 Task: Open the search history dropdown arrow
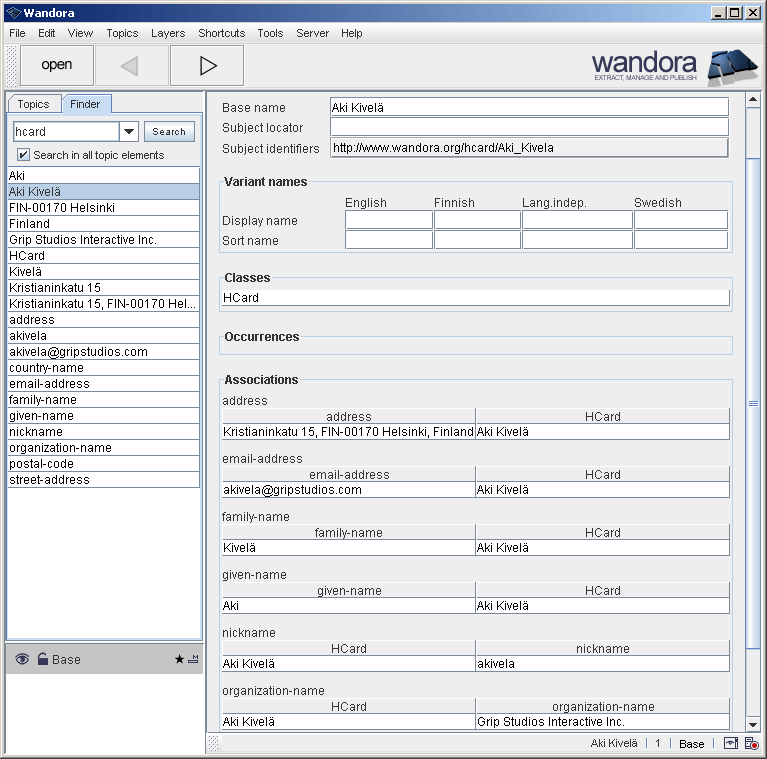click(x=129, y=132)
